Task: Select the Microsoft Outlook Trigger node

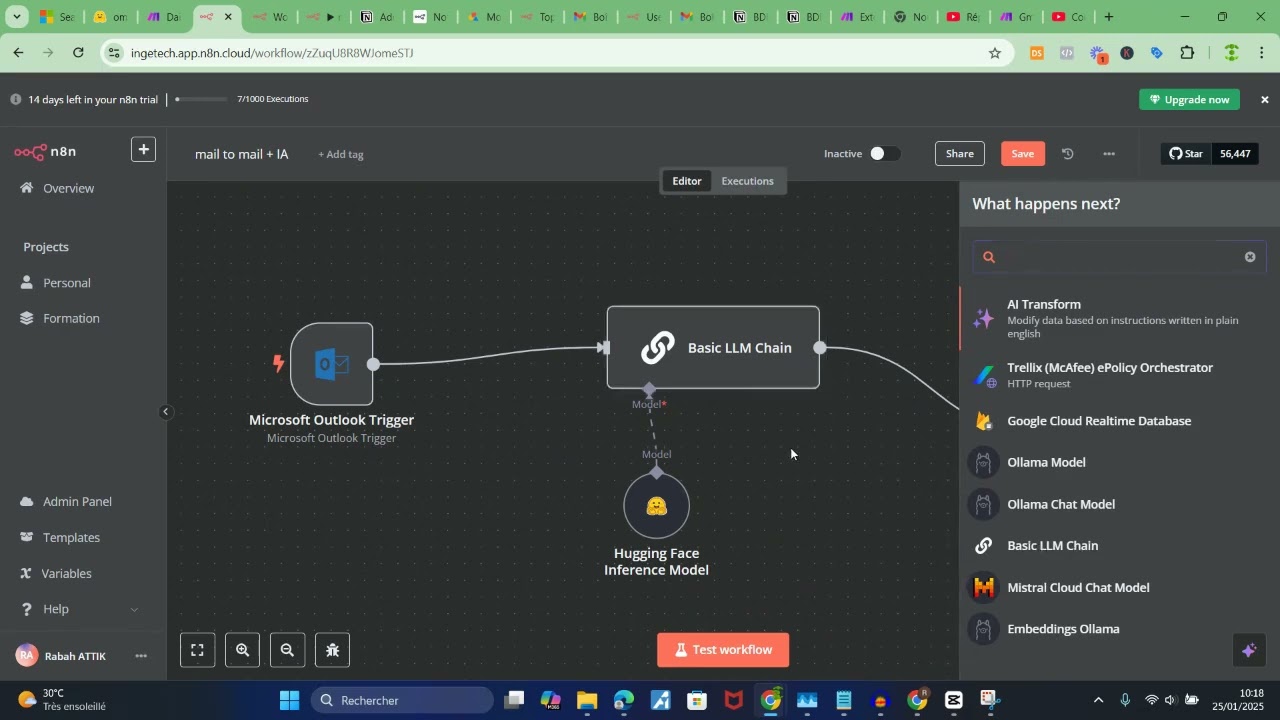Action: [331, 364]
